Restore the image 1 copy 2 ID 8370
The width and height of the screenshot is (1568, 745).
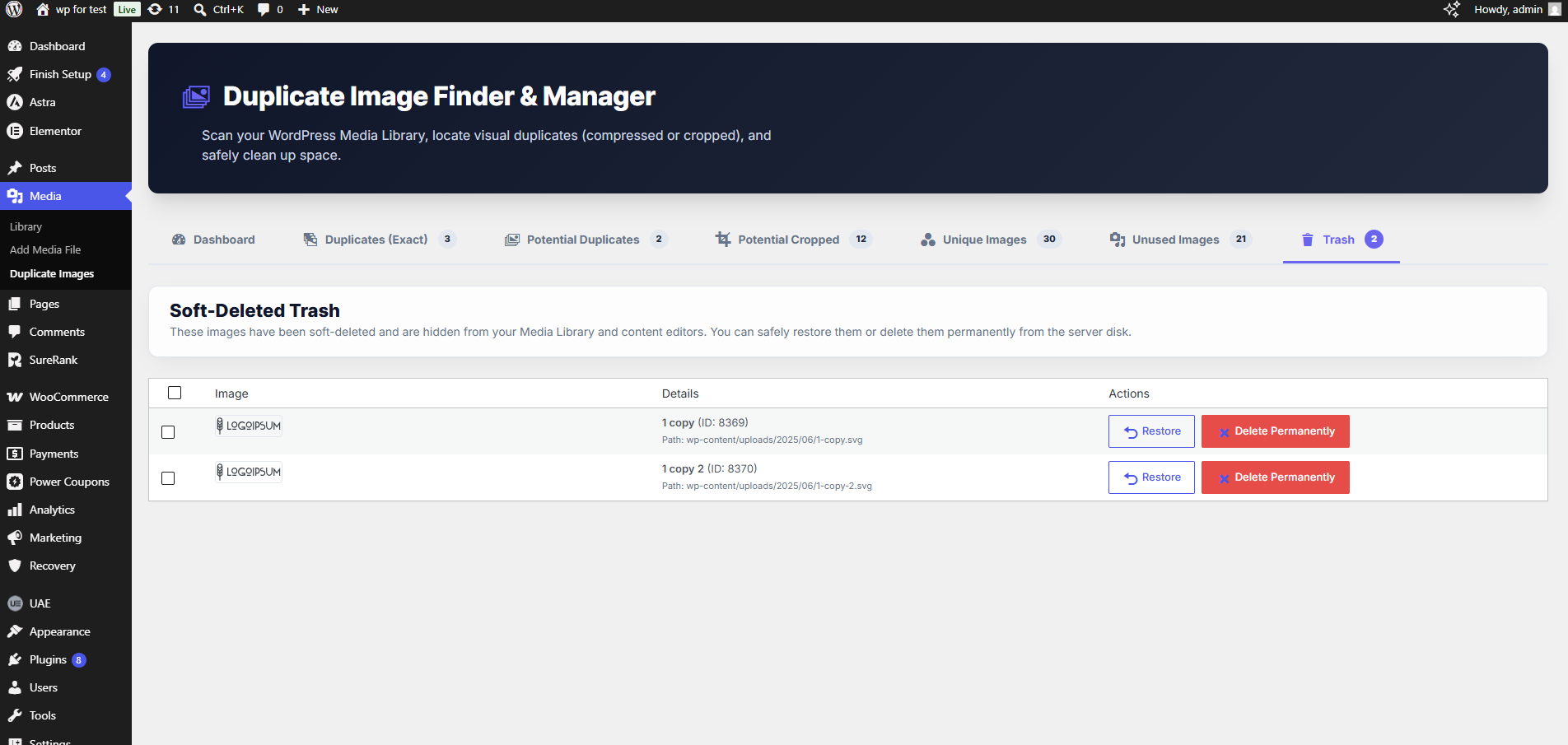(1151, 477)
